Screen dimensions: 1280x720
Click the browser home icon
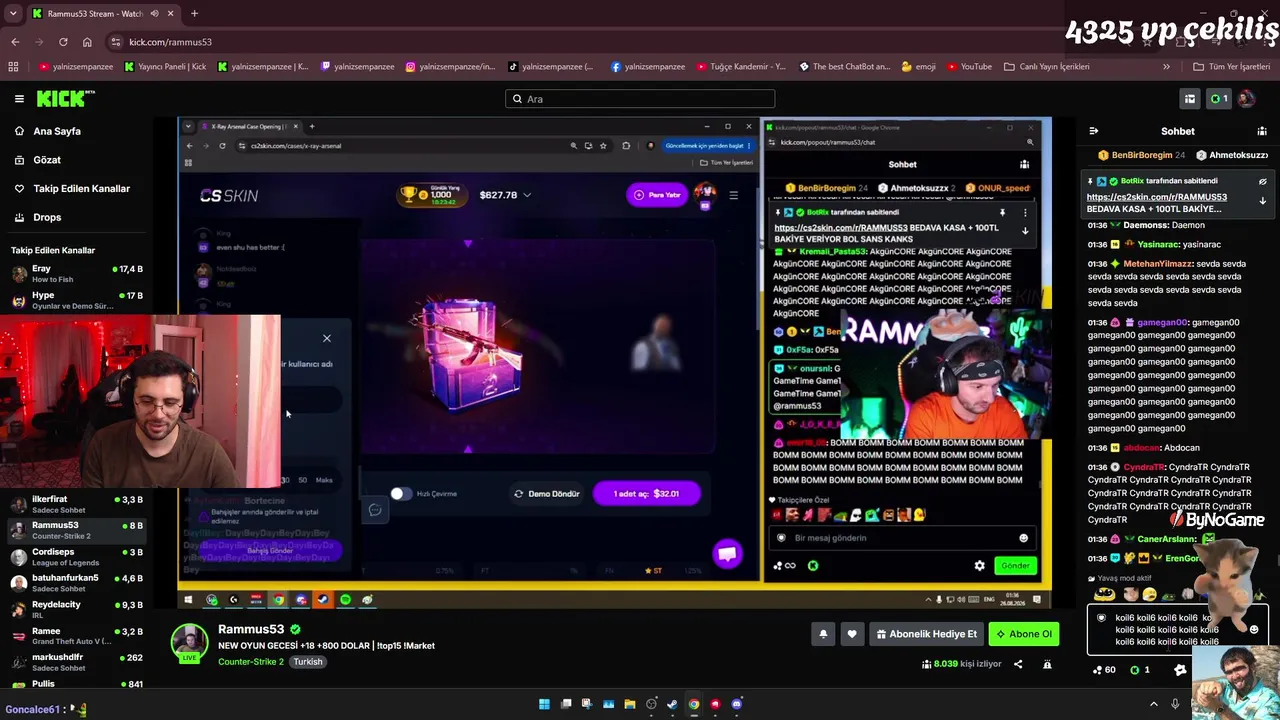point(87,42)
